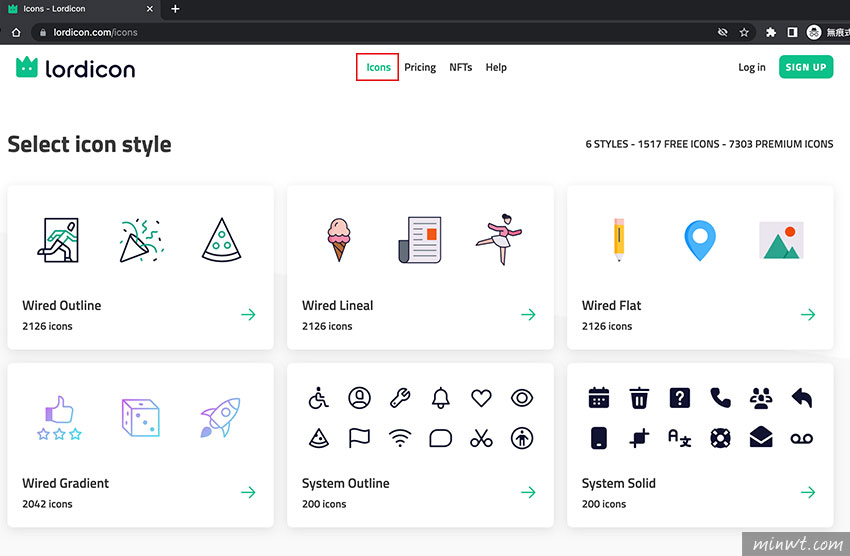Select the translate language icon
This screenshot has width=850, height=556.
pyautogui.click(x=680, y=438)
